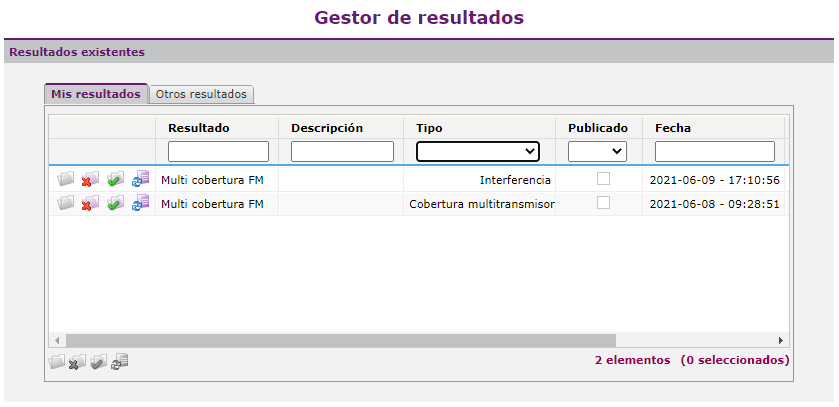Click blue refresh document icon in Cobertura multitransmisor row
This screenshot has height=407, width=839.
click(x=141, y=203)
